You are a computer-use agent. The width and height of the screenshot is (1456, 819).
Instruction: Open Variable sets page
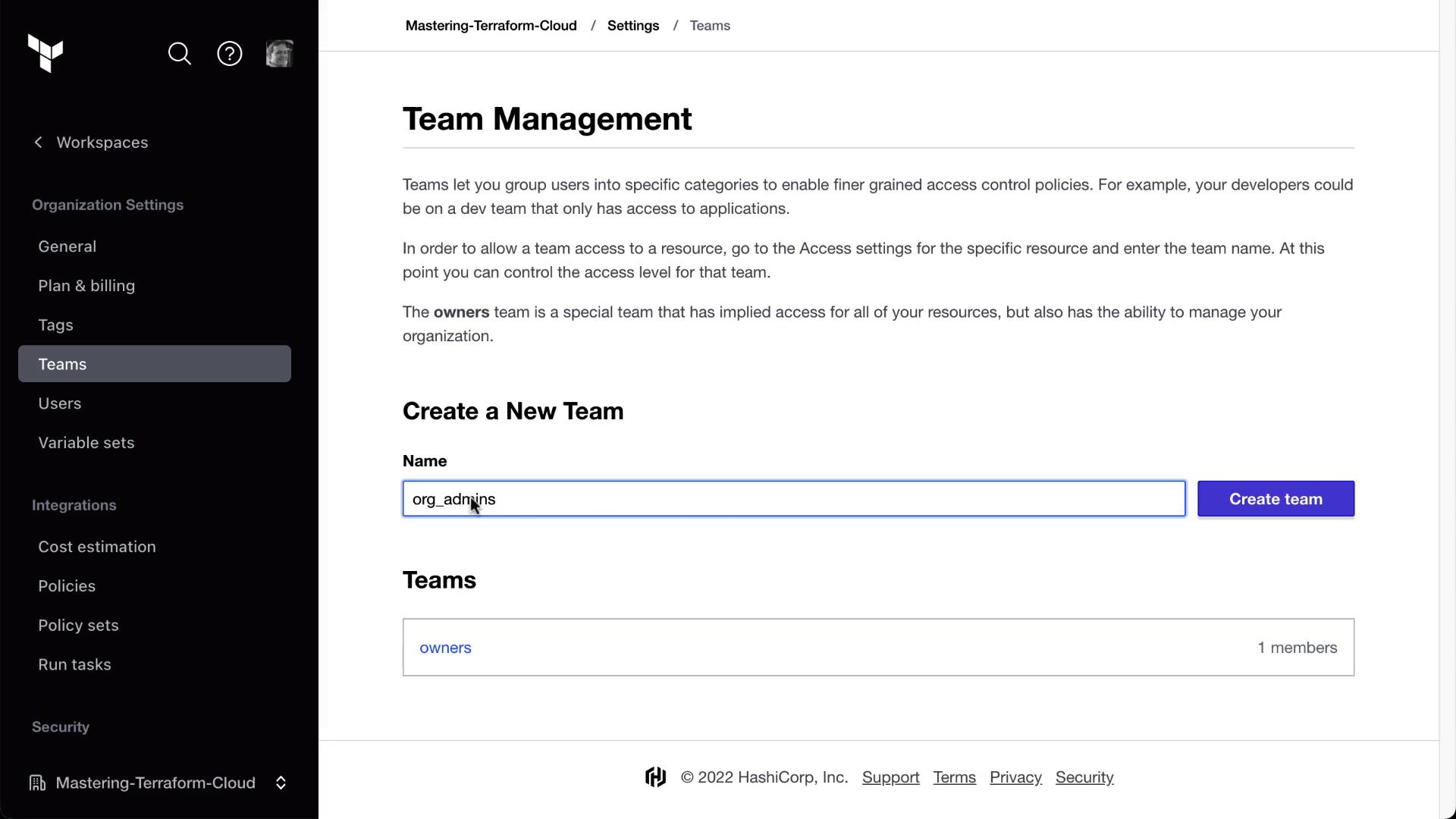[86, 443]
